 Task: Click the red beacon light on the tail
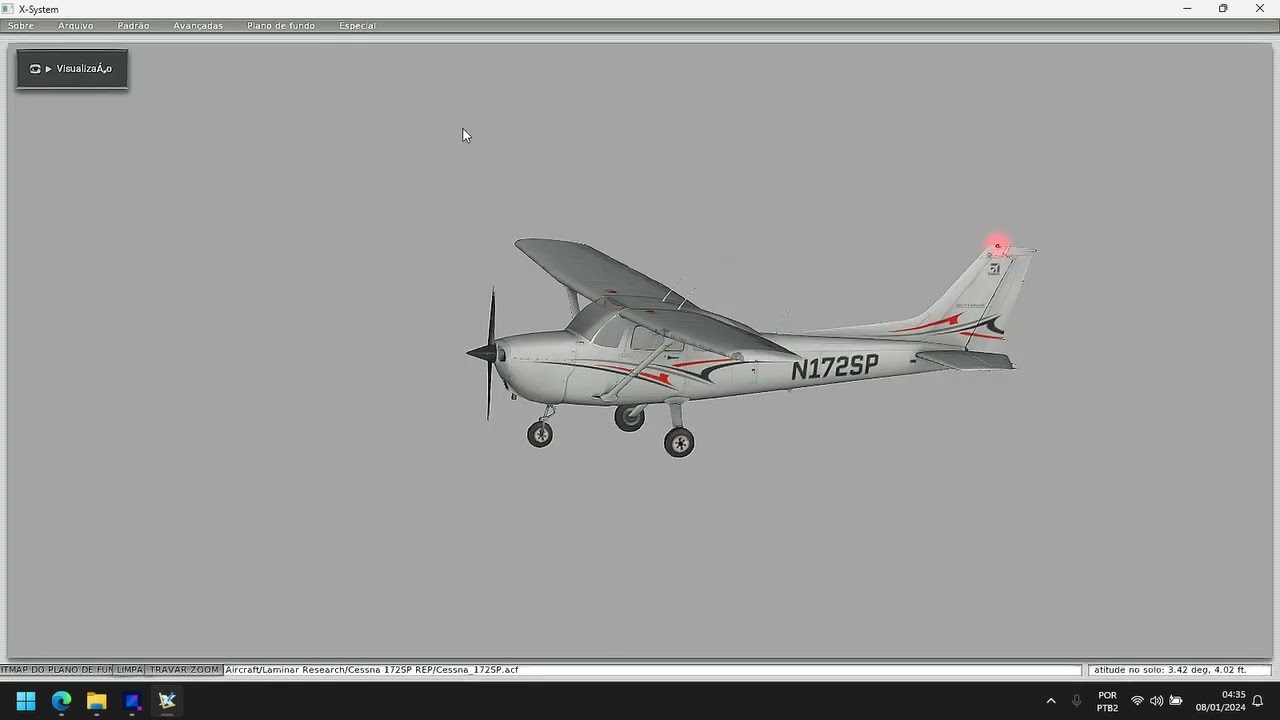(997, 245)
